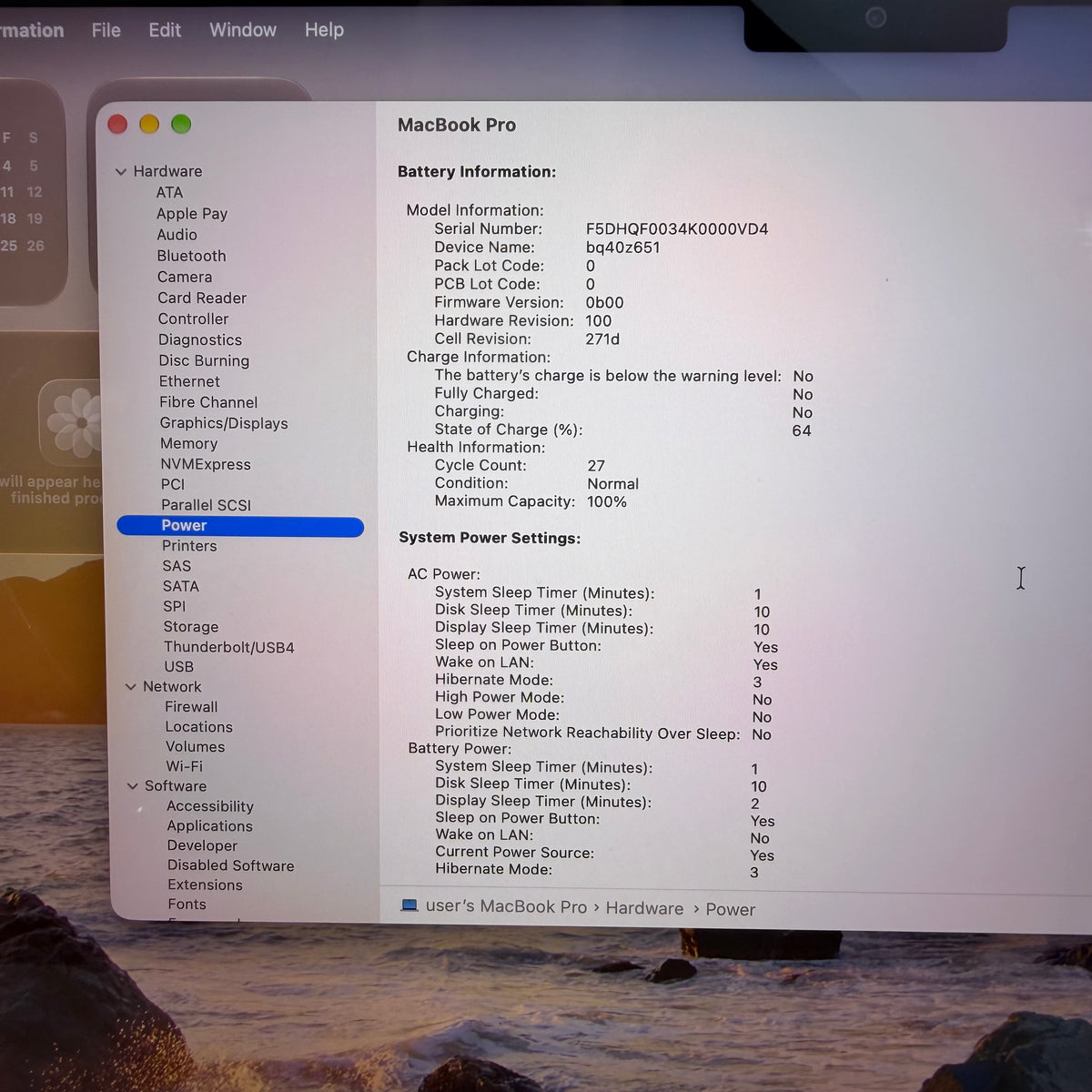Select Disabled Software in the sidebar
This screenshot has width=1092, height=1092.
230,865
